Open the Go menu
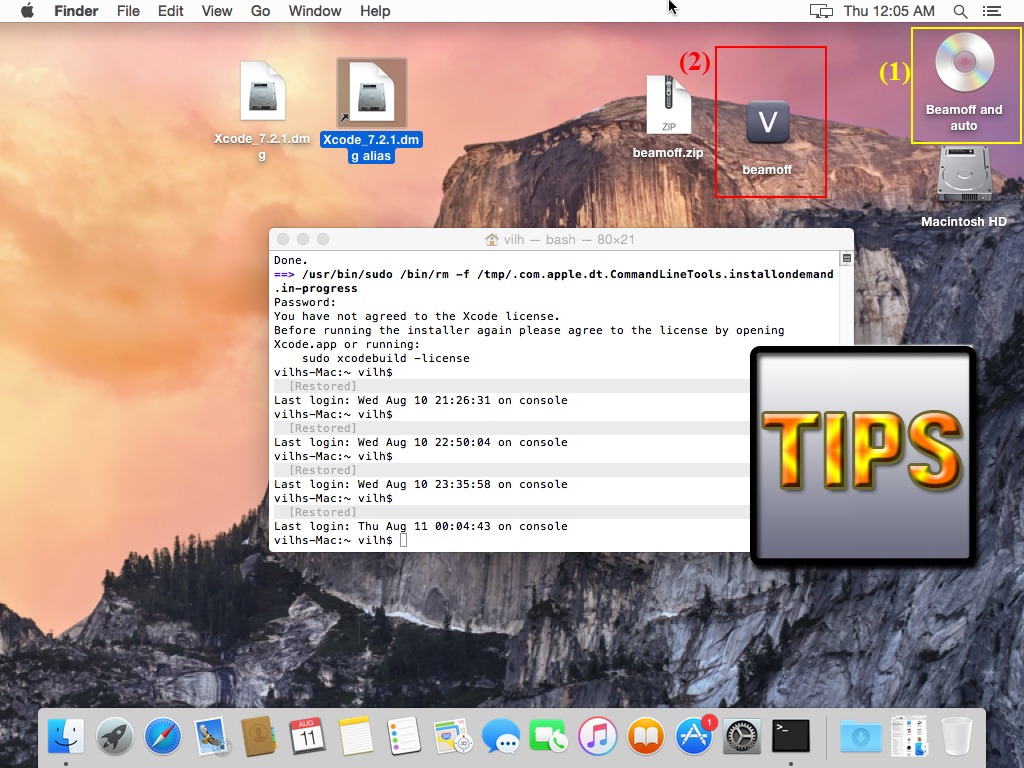The image size is (1024, 768). coord(260,11)
